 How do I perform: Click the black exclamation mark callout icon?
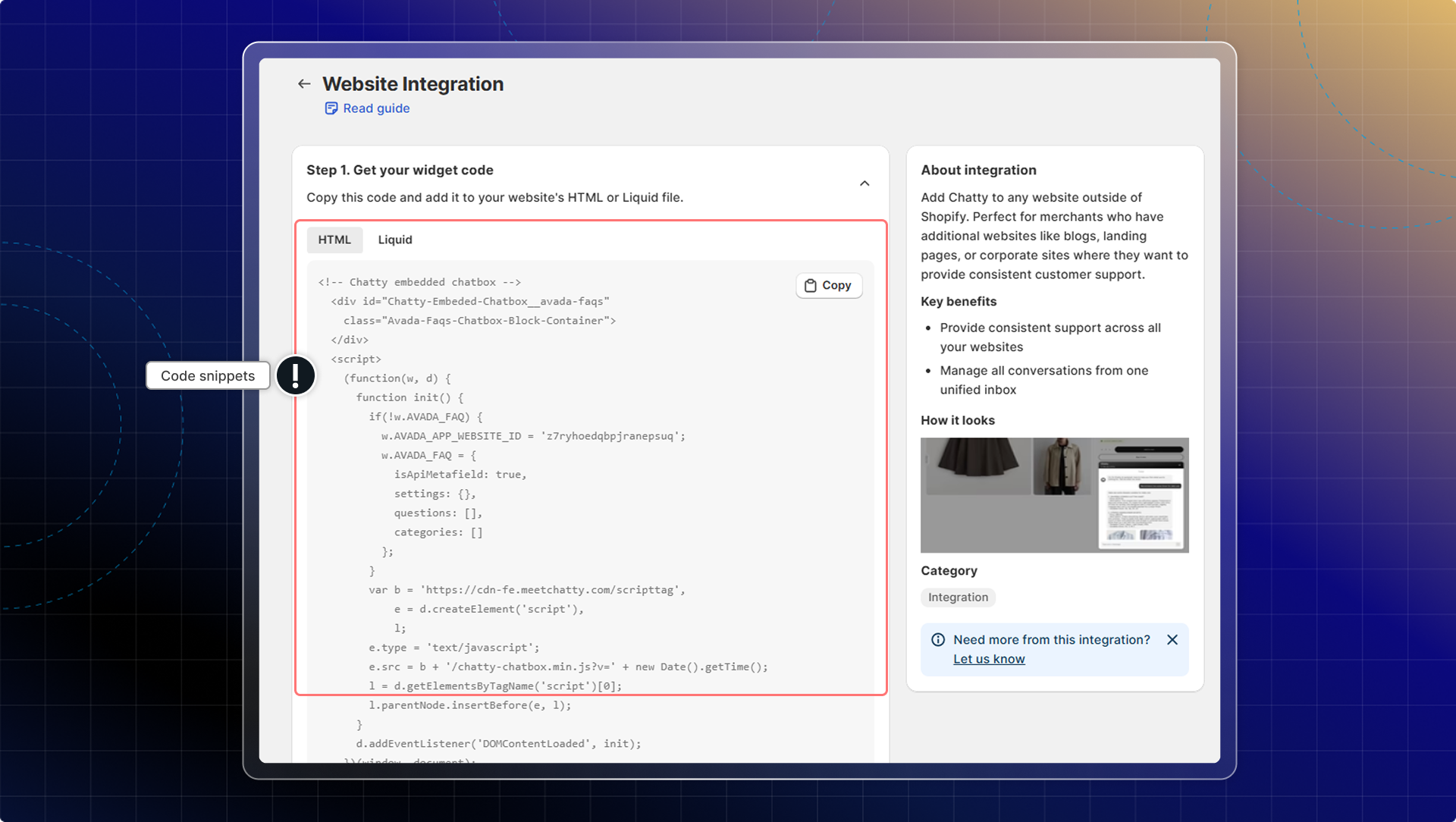(296, 375)
